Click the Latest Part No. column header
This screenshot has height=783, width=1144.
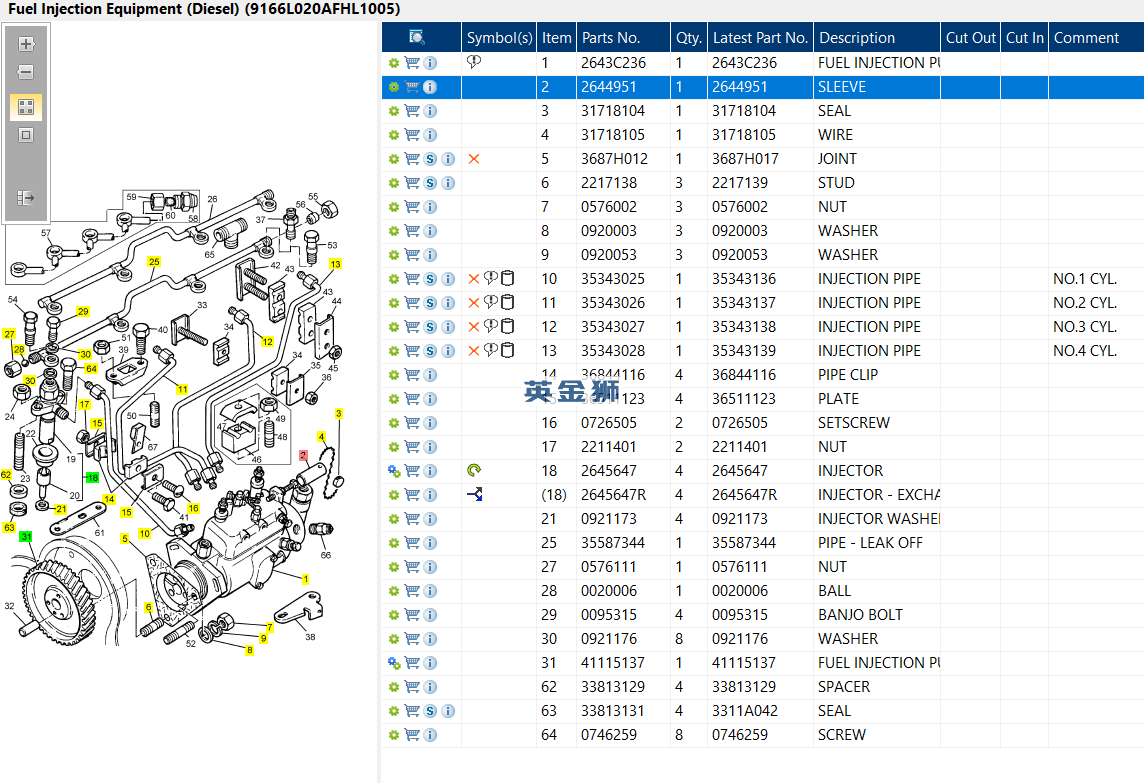coord(760,37)
